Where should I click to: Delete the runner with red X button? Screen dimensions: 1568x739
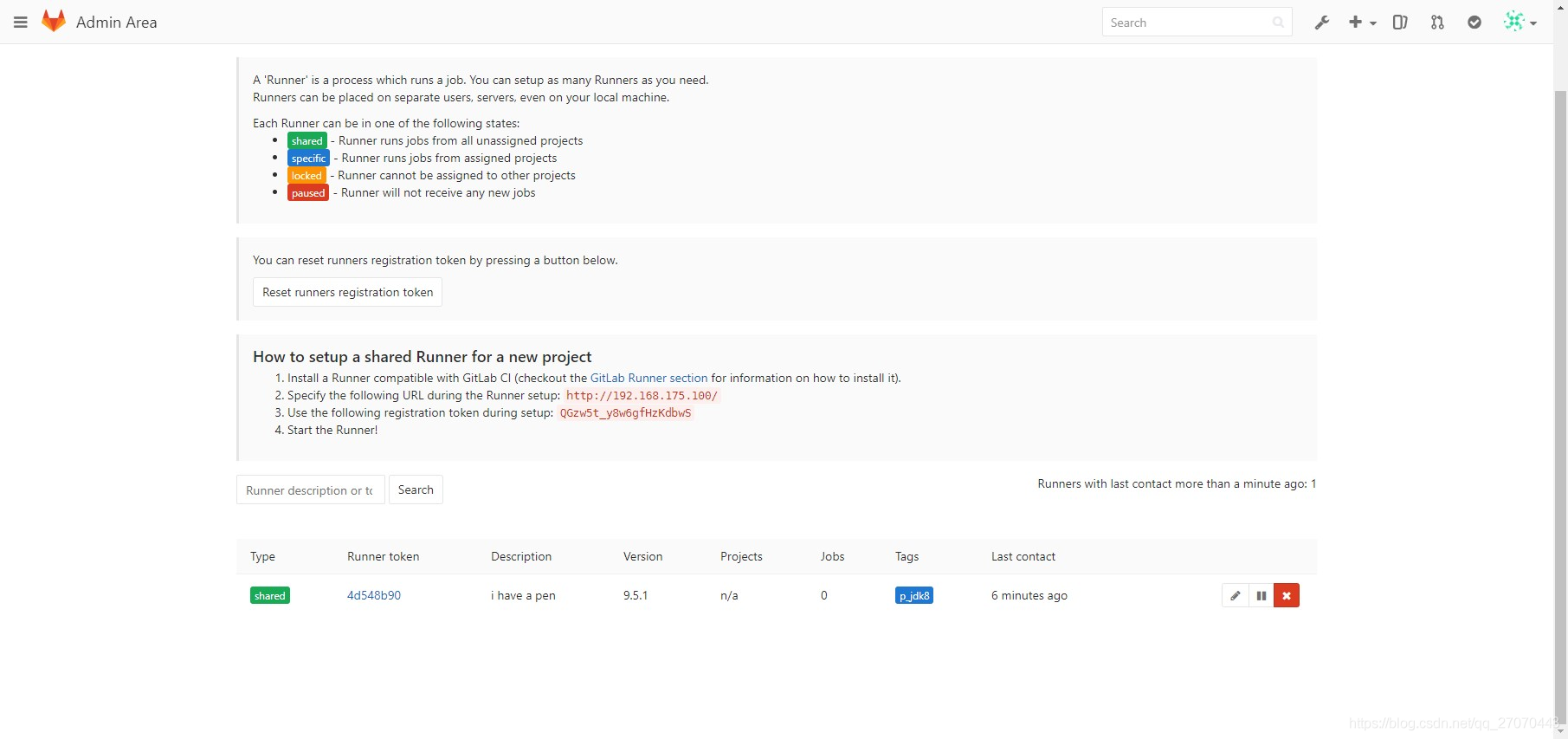(1286, 596)
